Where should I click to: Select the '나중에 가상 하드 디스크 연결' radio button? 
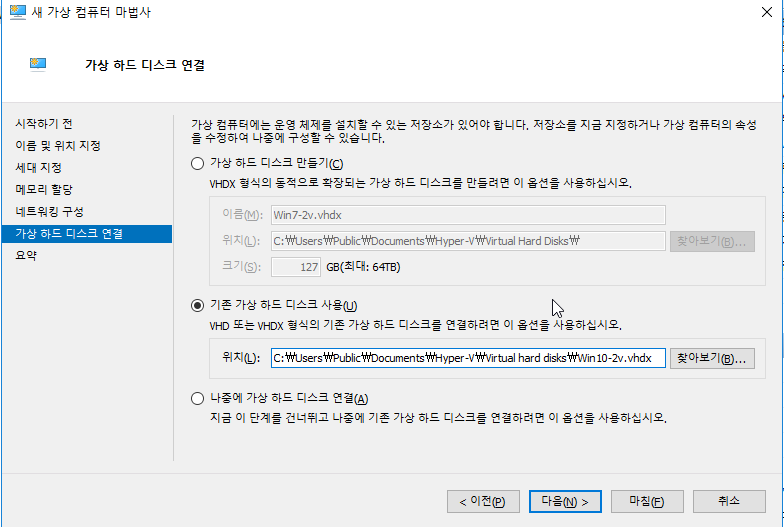(x=198, y=398)
